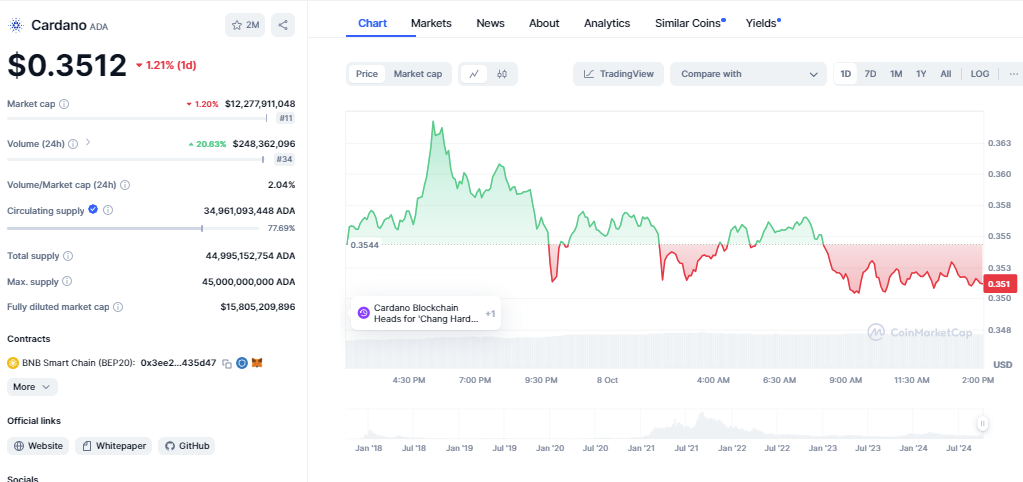Toggle LOG scale on the chart

[x=980, y=74]
